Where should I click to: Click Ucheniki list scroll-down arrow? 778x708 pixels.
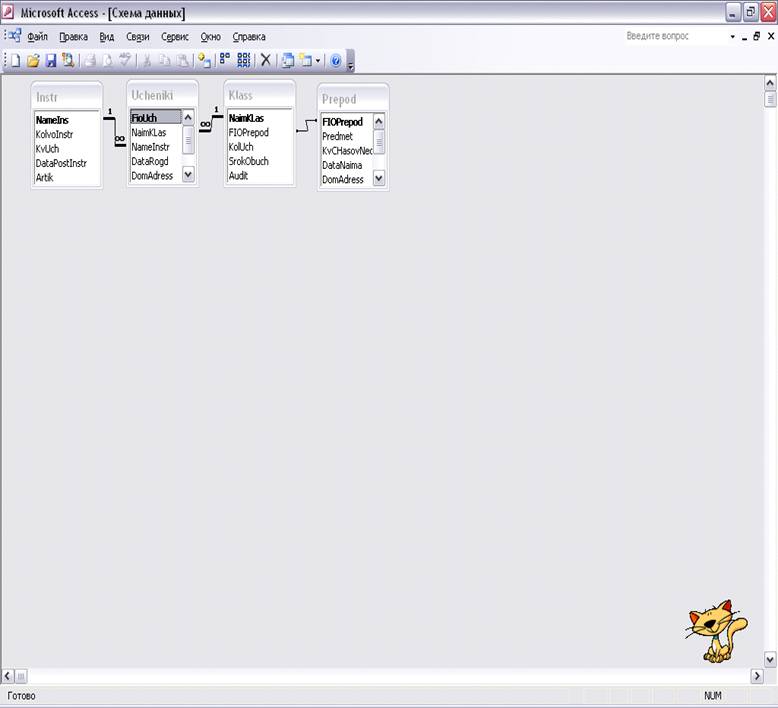coord(188,174)
